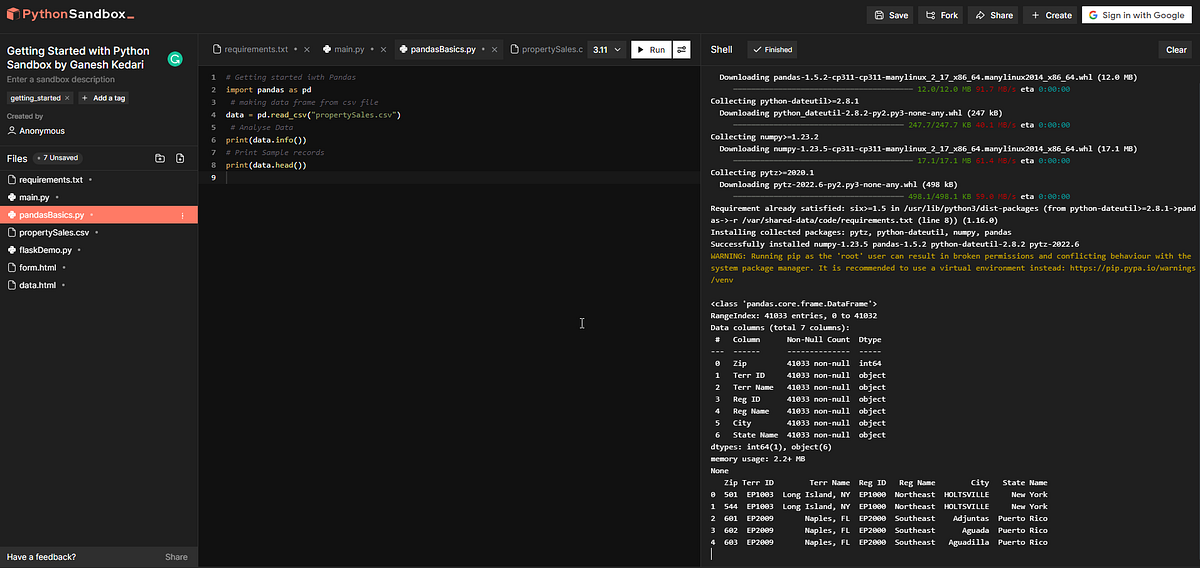Screen dimensions: 1200x568
Task: Share the sandbox
Action: (x=994, y=15)
